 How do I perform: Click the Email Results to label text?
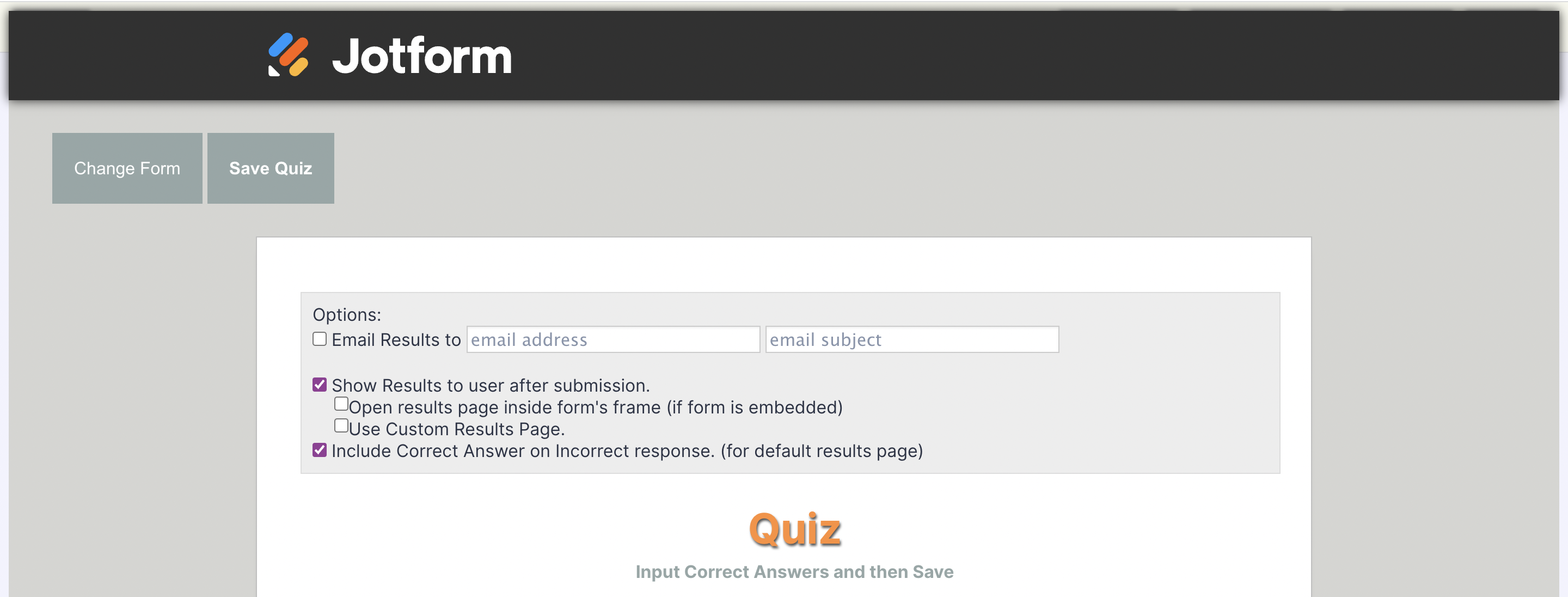[x=396, y=339]
